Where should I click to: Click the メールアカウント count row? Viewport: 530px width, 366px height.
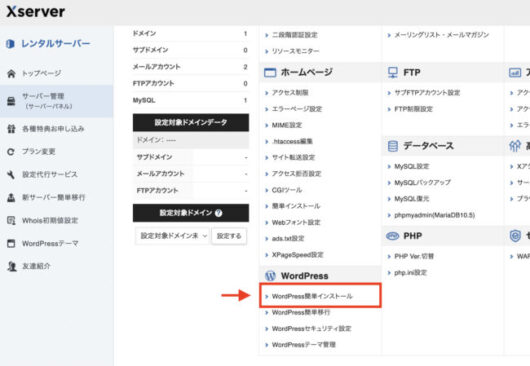(190, 67)
